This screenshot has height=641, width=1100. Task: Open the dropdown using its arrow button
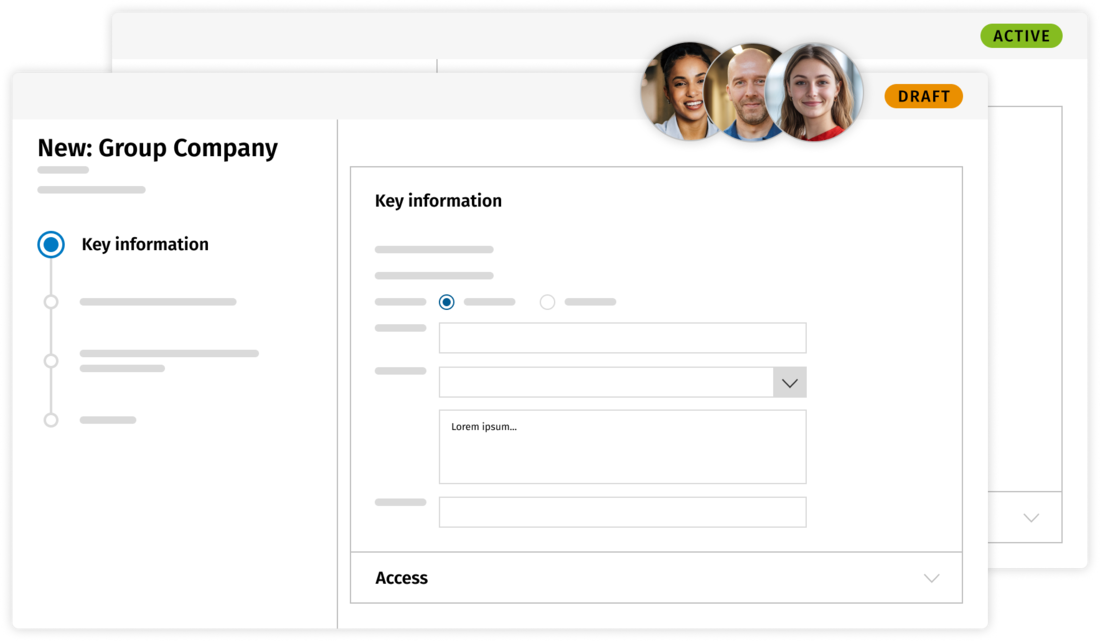(x=789, y=383)
